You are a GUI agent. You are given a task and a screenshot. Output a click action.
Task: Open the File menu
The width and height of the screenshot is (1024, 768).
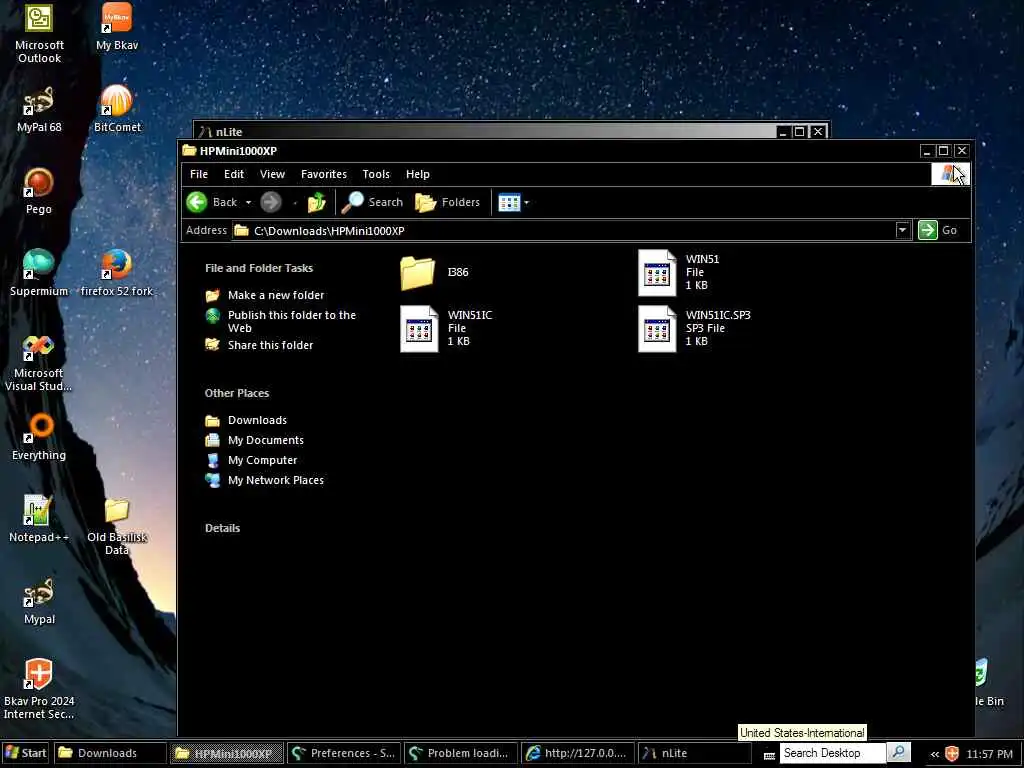tap(199, 174)
